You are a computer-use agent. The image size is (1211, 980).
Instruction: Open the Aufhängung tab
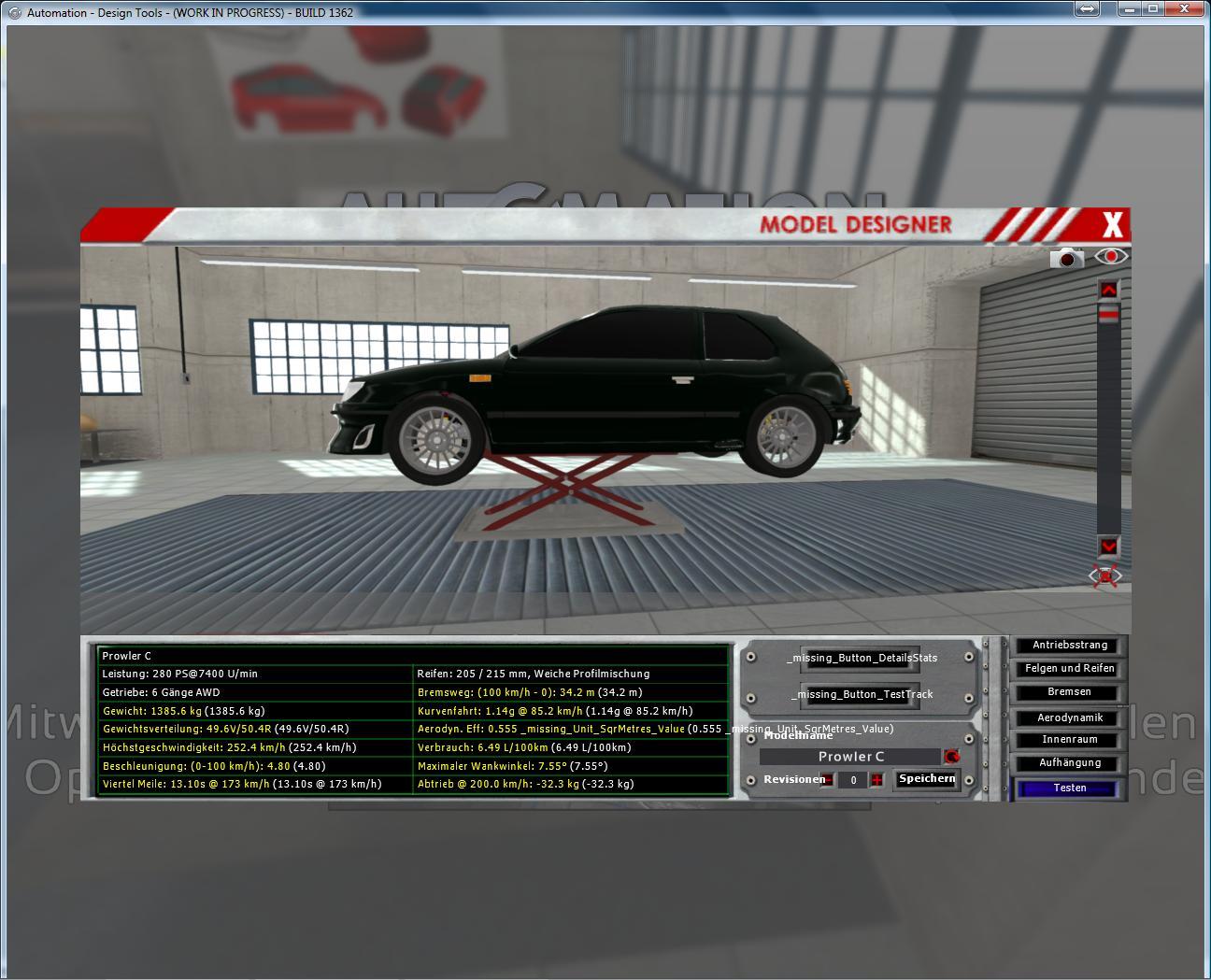coord(1069,763)
